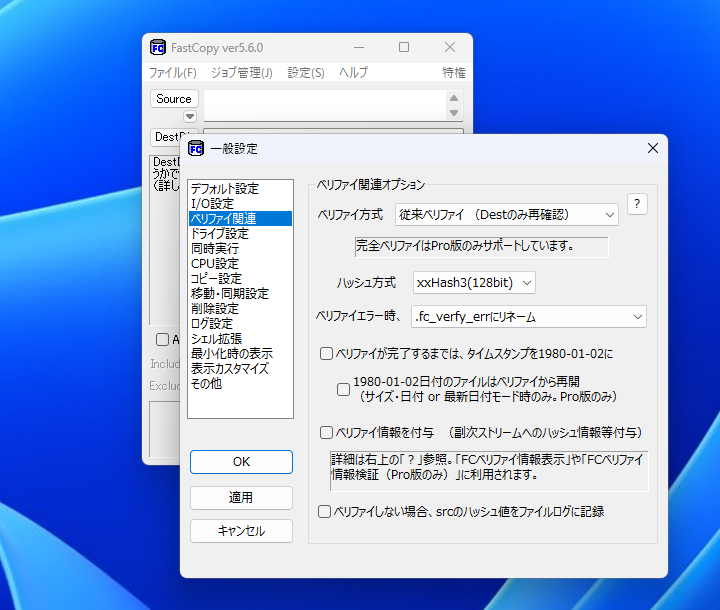The height and width of the screenshot is (610, 720).
Task: Toggle record src hash in file log checkbox
Action: coord(324,511)
